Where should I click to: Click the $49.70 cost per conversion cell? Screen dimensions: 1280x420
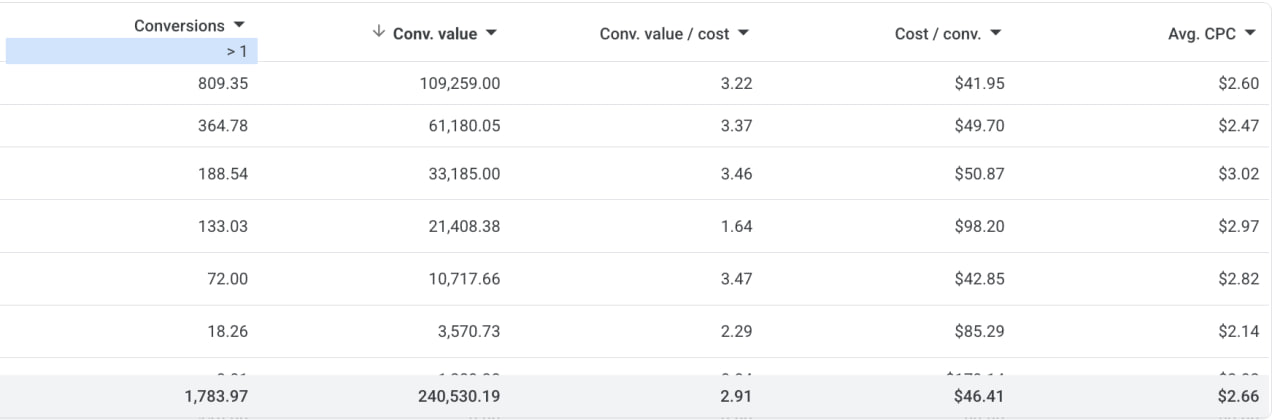pyautogui.click(x=980, y=125)
